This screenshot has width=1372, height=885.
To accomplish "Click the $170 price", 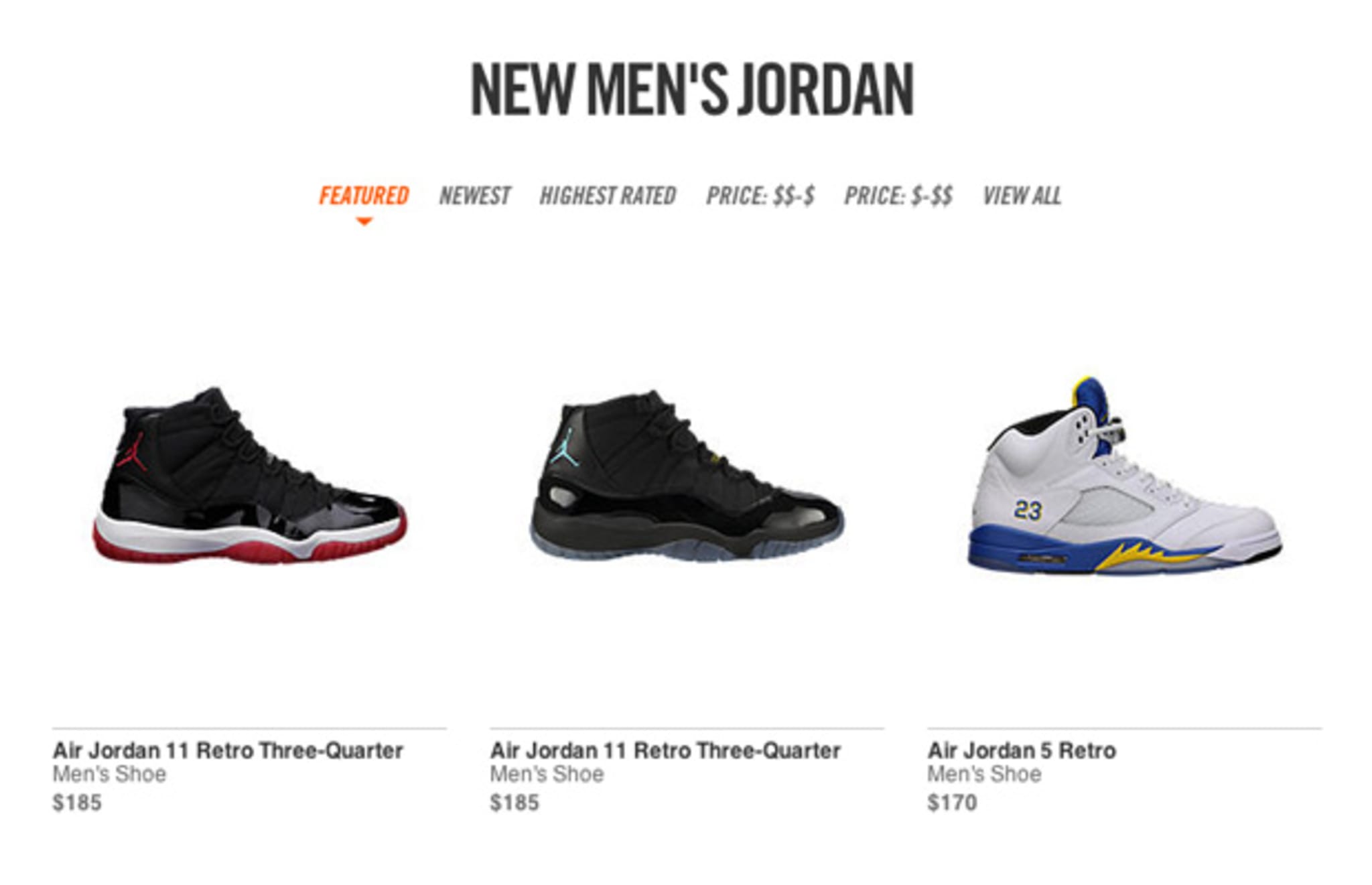I will click(952, 802).
